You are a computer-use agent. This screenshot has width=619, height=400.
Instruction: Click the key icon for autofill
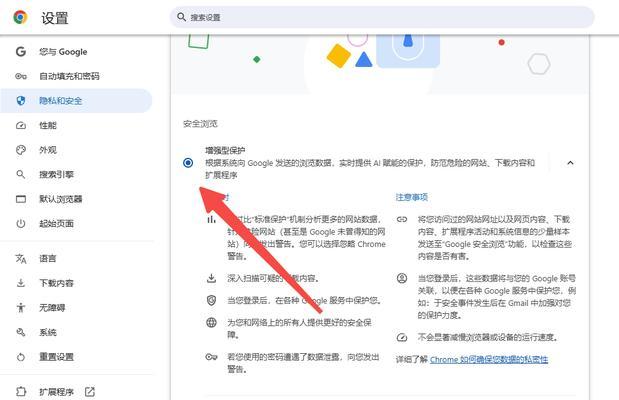point(21,76)
